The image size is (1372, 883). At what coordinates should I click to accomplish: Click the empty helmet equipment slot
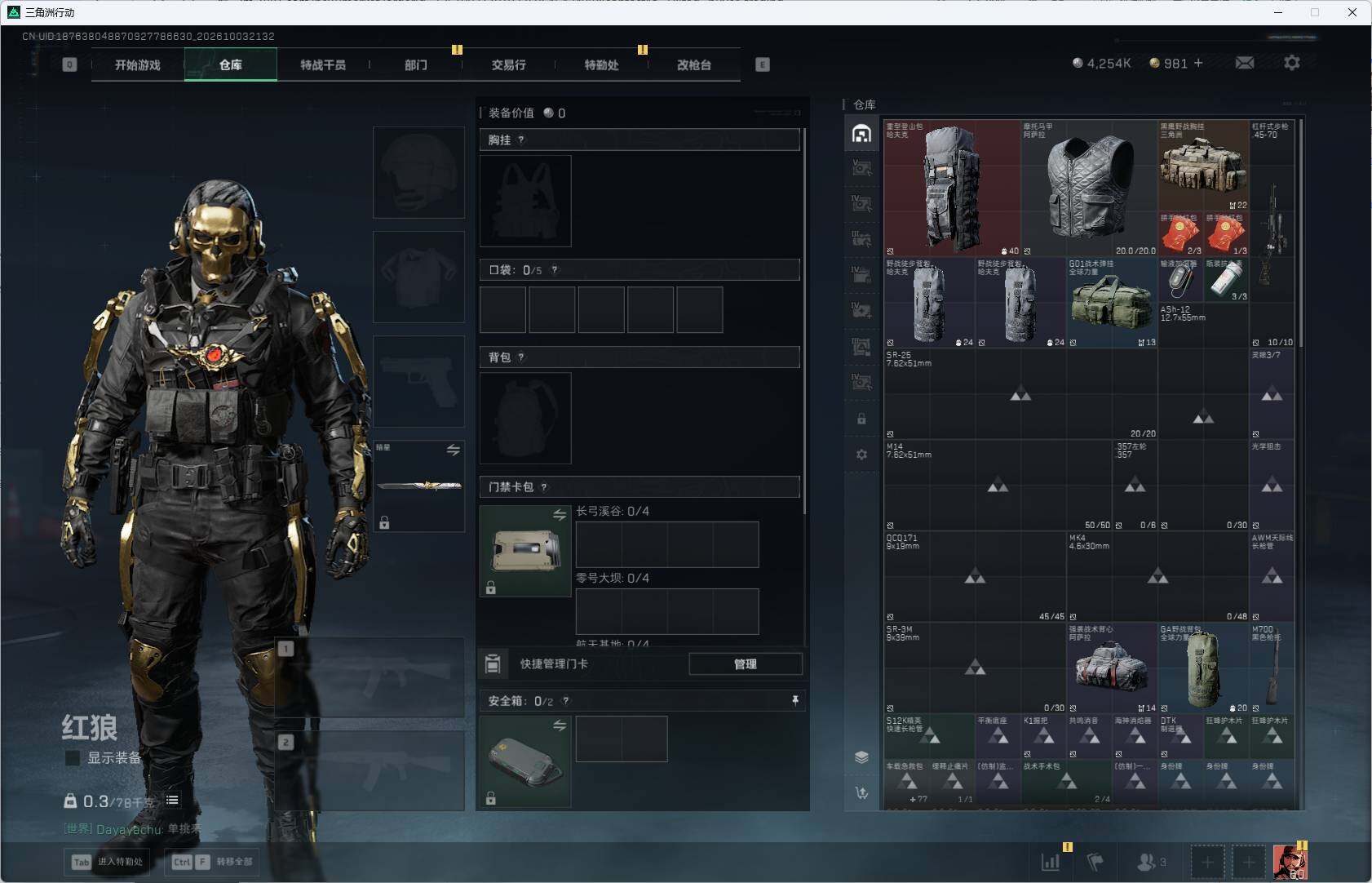419,172
